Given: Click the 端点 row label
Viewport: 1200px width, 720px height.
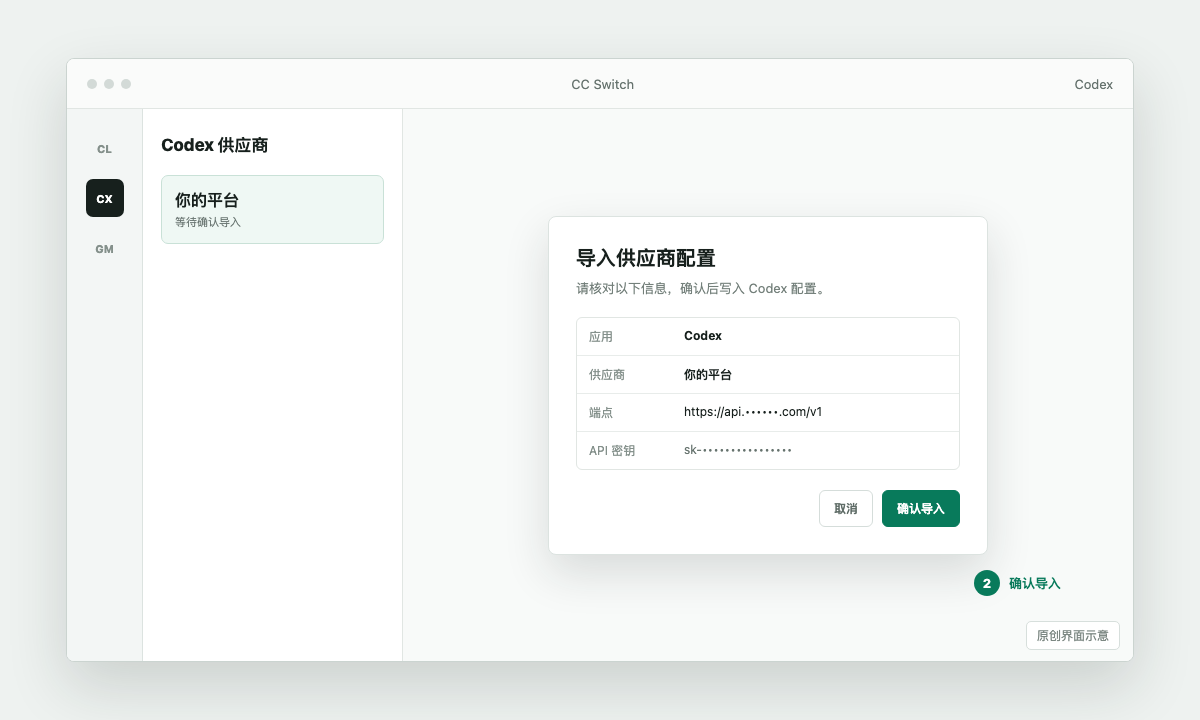Looking at the screenshot, I should click(x=601, y=412).
